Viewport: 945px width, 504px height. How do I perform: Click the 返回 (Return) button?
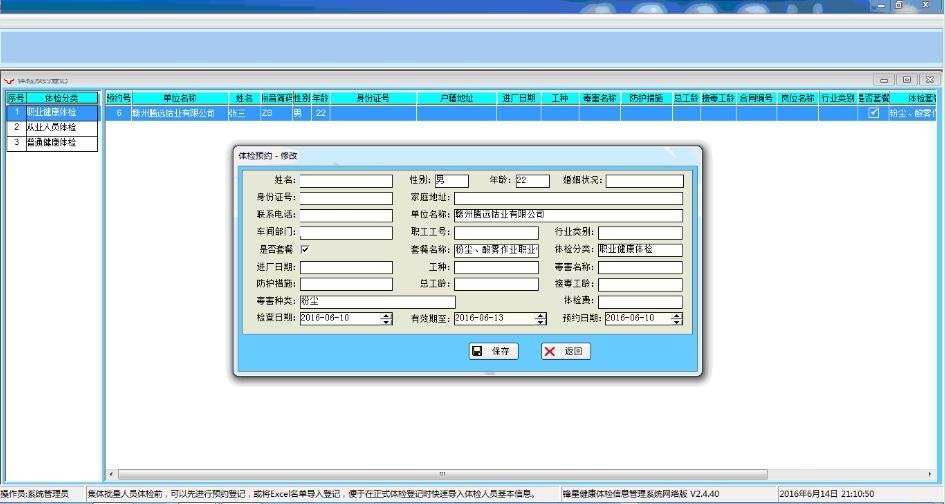tap(566, 351)
